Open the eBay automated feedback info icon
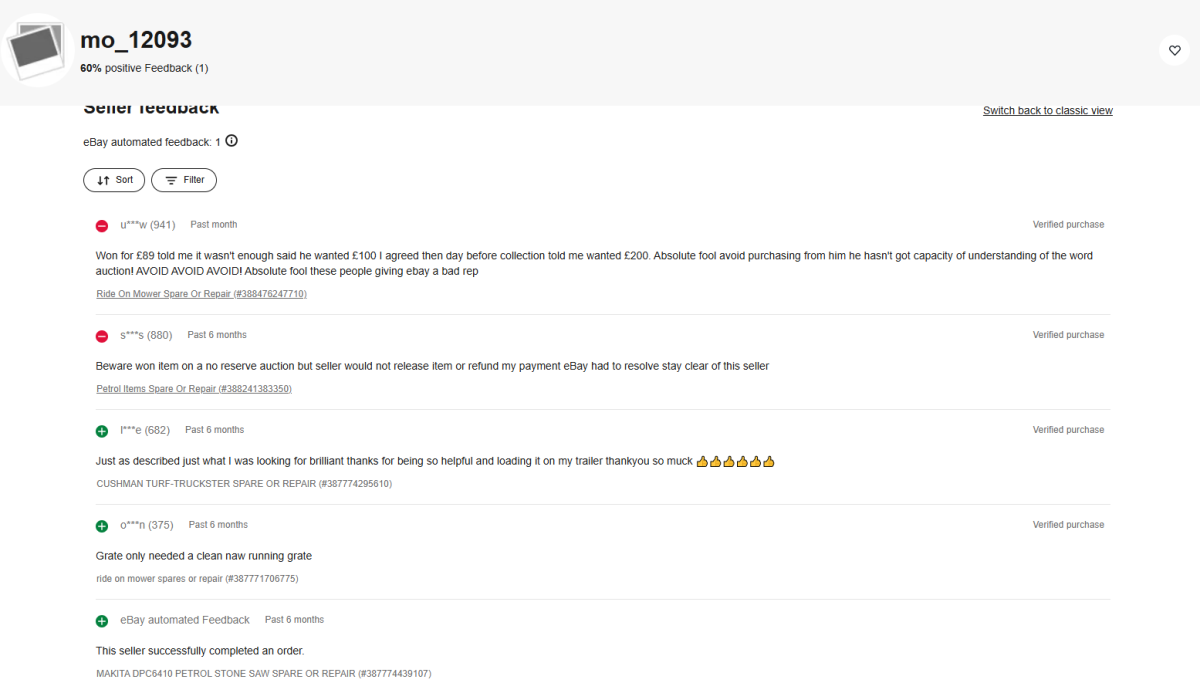The height and width of the screenshot is (700, 1200). [x=232, y=141]
